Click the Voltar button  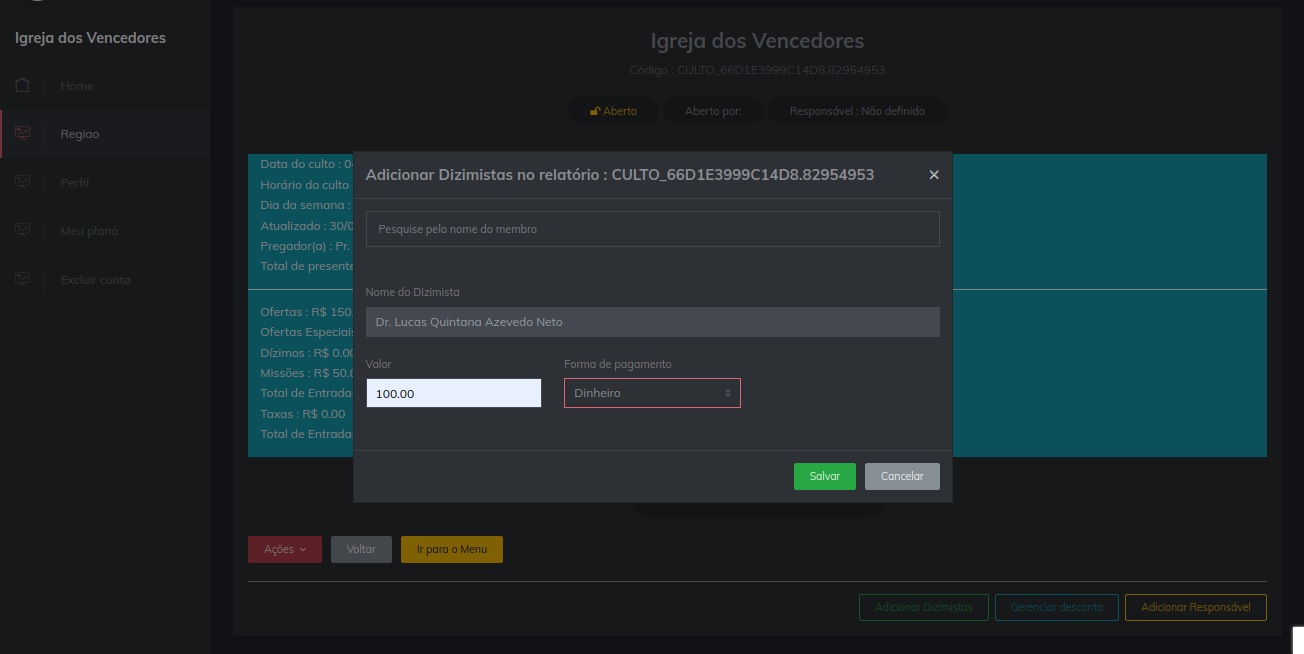(x=361, y=549)
